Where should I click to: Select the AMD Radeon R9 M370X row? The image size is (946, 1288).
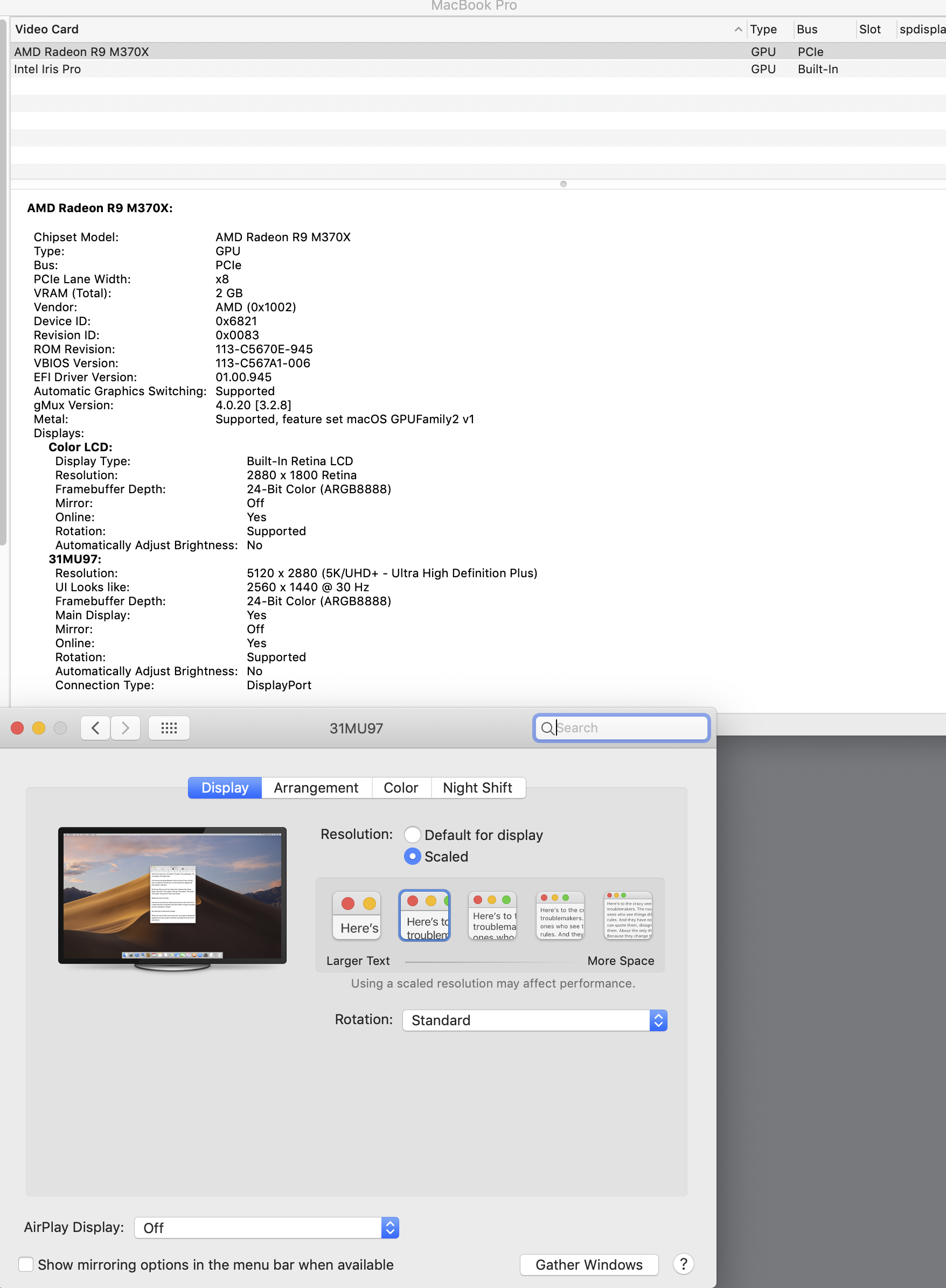click(478, 52)
